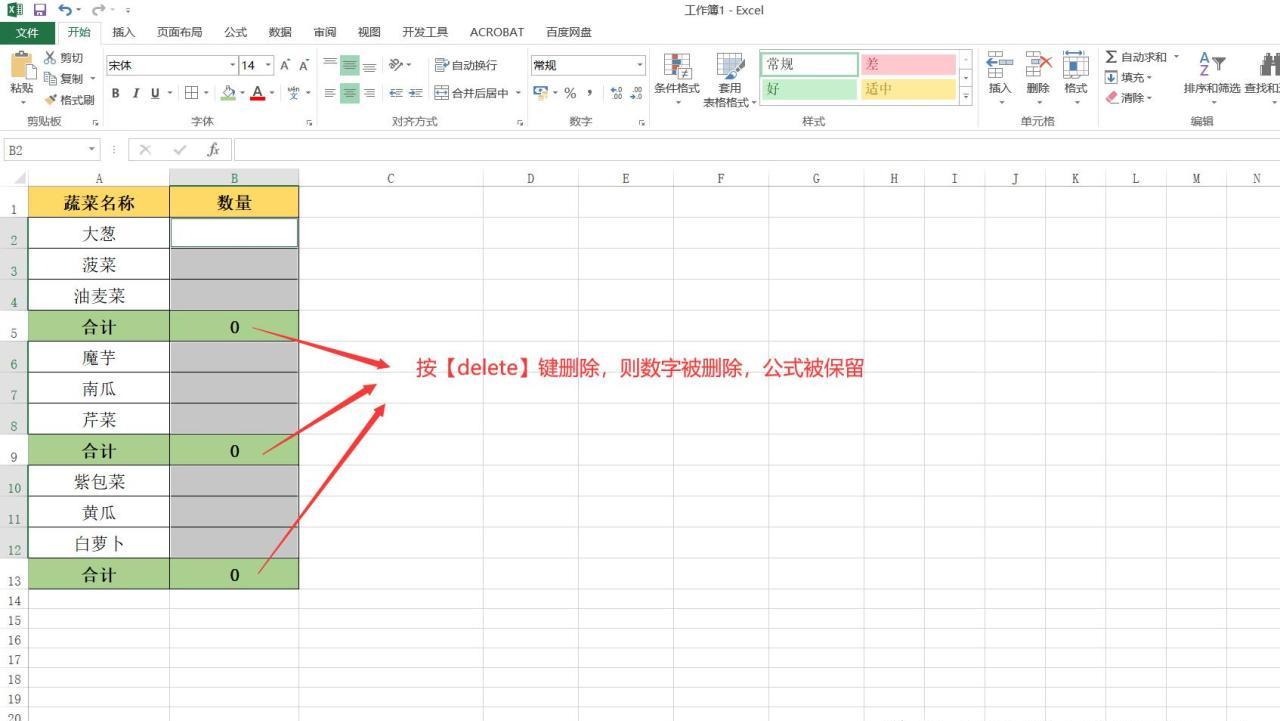Toggle center horizontal alignment

[350, 93]
